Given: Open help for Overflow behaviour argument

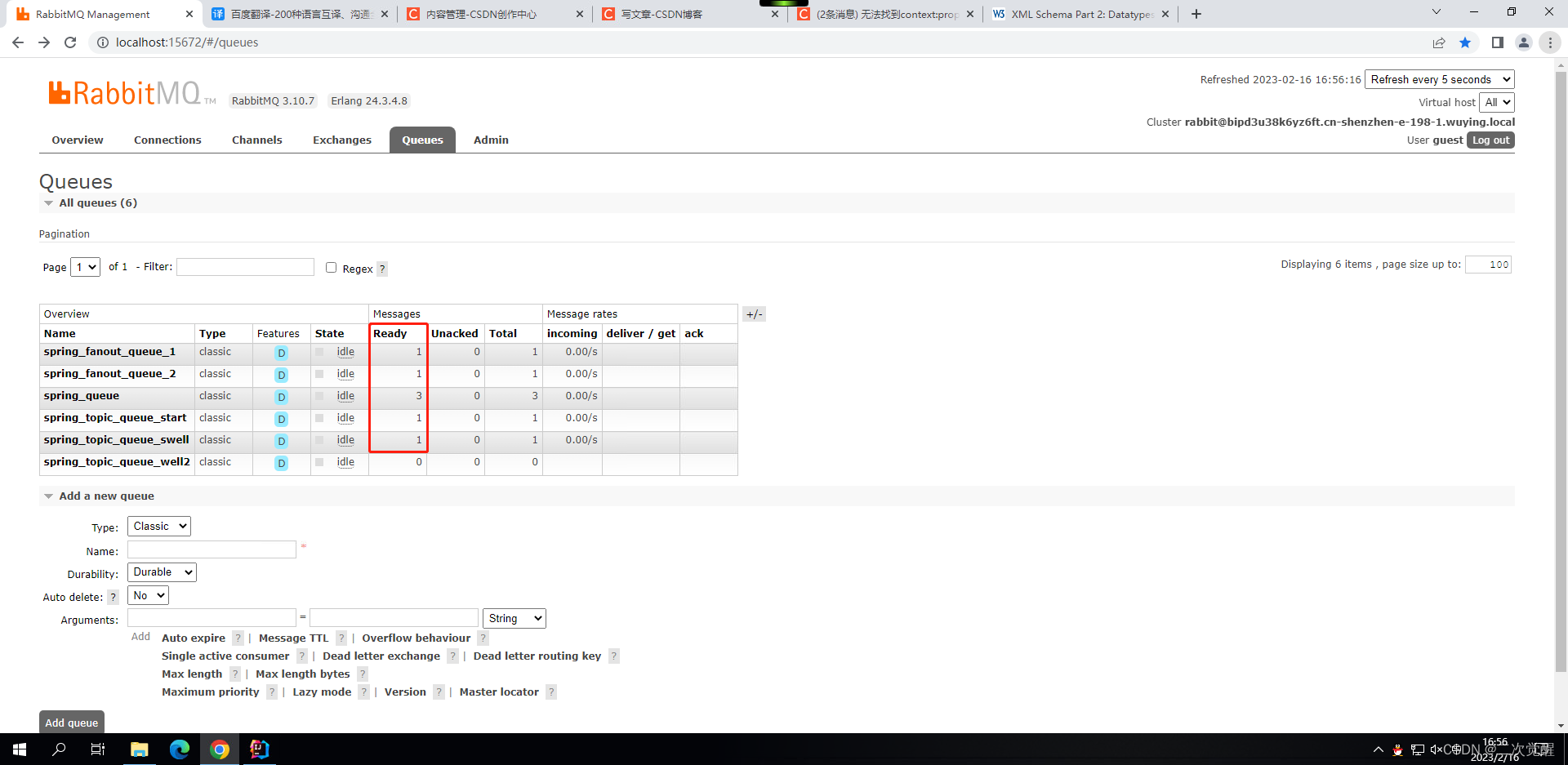Looking at the screenshot, I should (483, 638).
